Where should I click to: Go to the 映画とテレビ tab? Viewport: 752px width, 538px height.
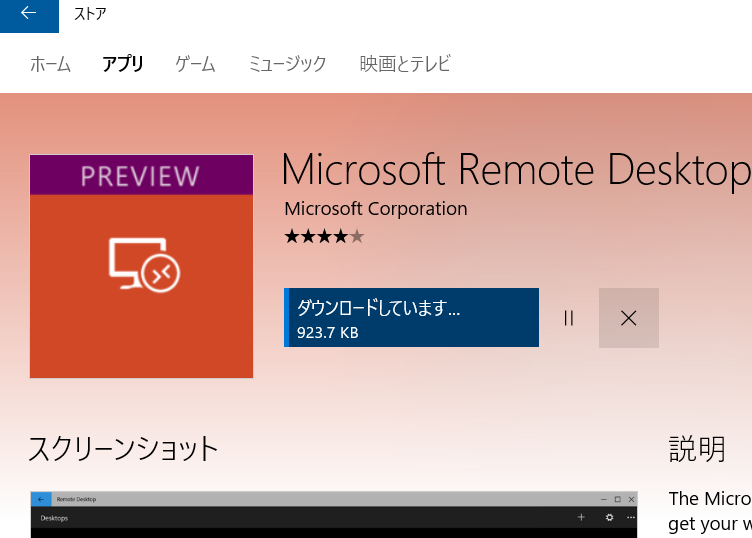coord(405,64)
